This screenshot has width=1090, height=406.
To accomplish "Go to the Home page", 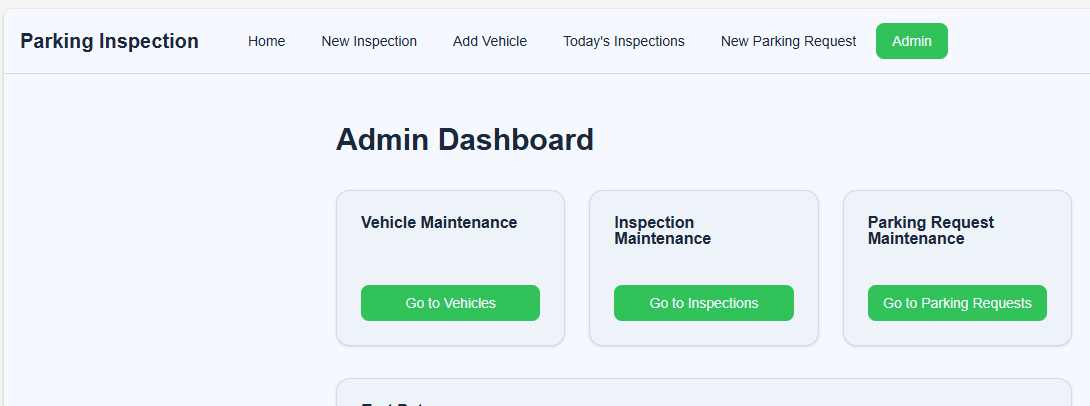I will [267, 41].
